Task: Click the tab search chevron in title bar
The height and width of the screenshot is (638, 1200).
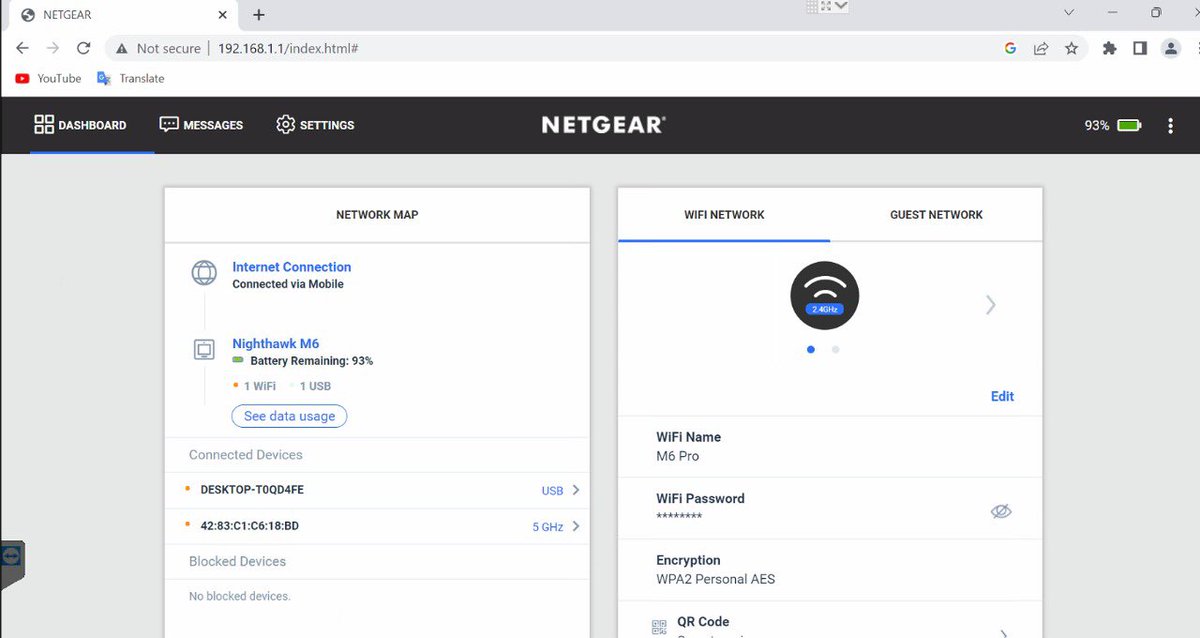Action: click(1069, 13)
